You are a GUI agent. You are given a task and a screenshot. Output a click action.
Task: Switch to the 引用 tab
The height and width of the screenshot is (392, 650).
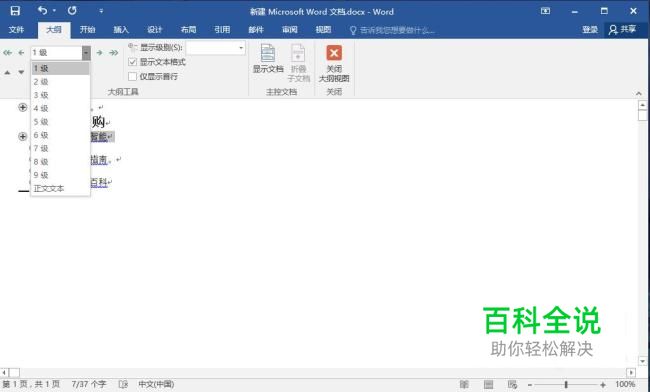[222, 30]
